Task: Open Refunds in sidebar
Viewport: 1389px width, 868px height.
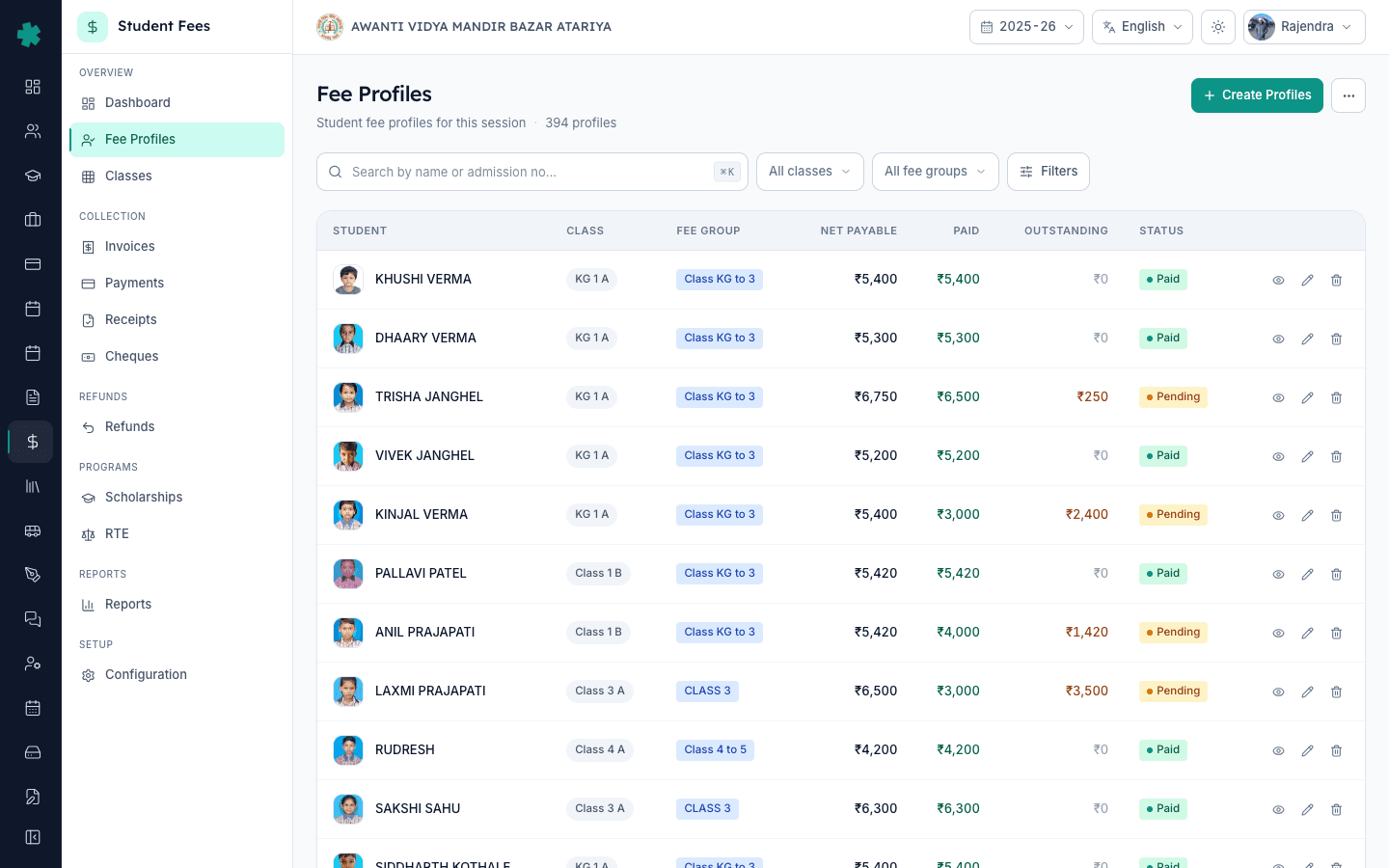Action: tap(177, 427)
